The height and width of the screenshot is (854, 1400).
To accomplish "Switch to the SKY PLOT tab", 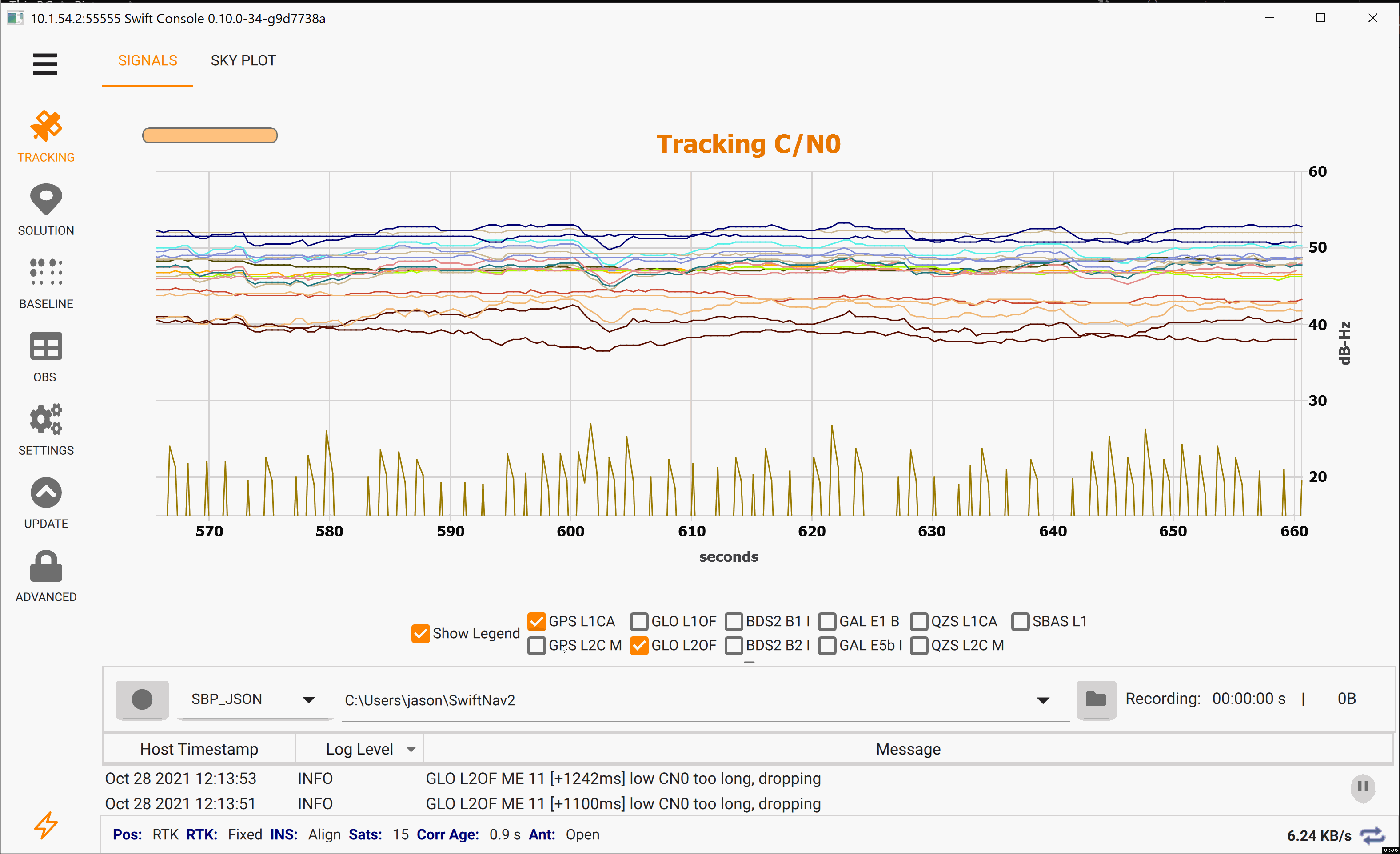I will click(243, 61).
